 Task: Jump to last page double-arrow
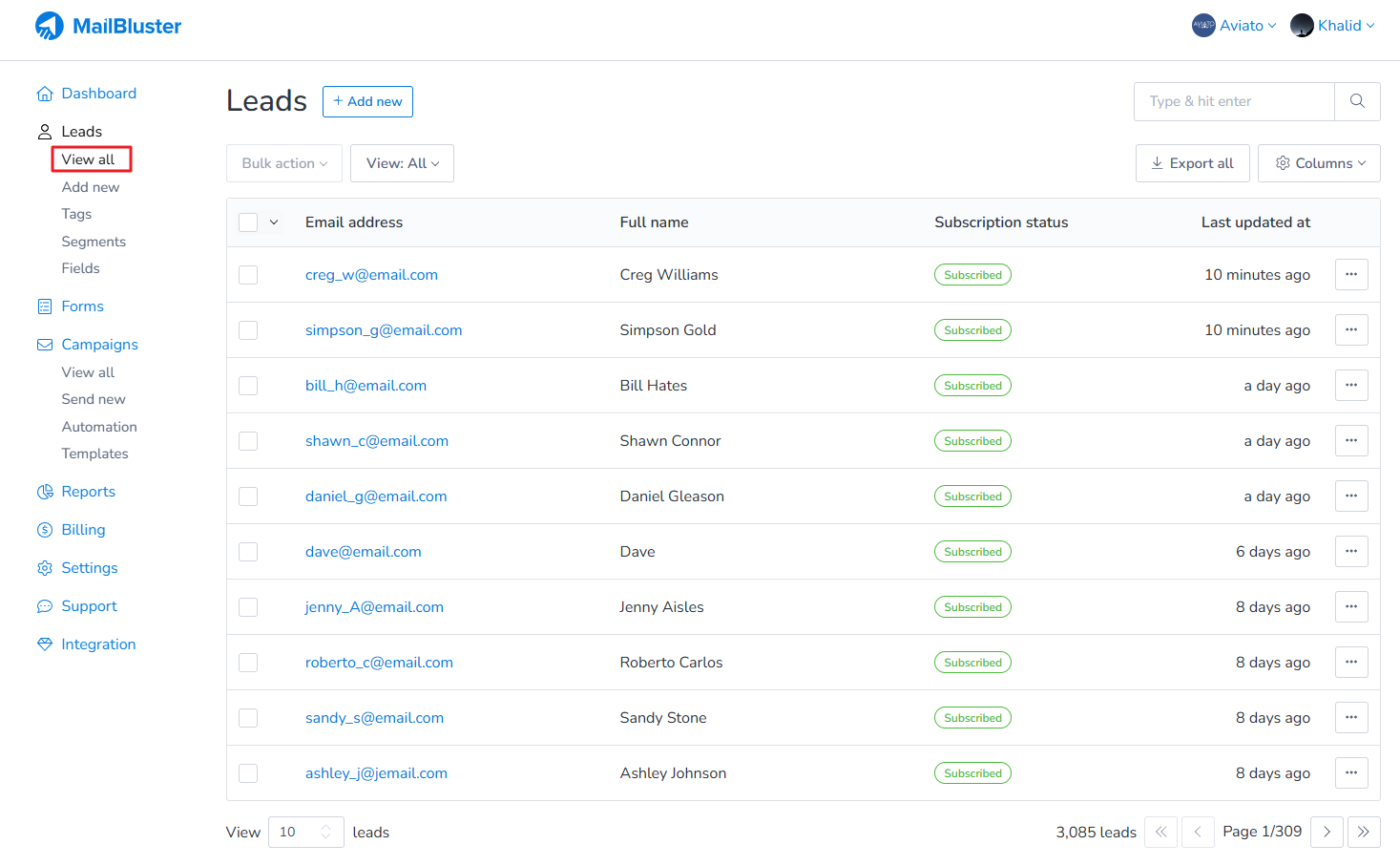pos(1364,832)
